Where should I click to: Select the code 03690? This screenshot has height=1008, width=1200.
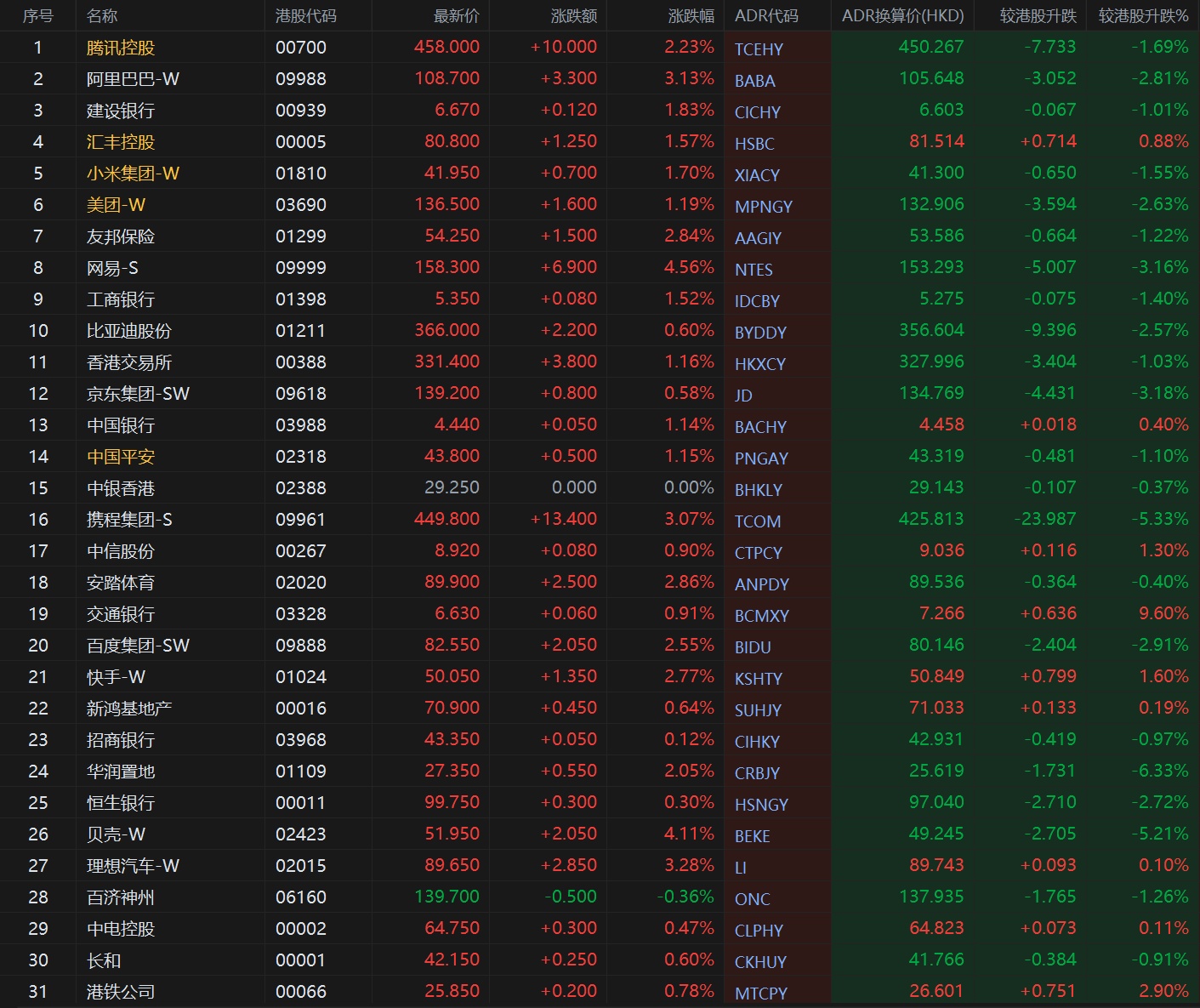coord(301,205)
